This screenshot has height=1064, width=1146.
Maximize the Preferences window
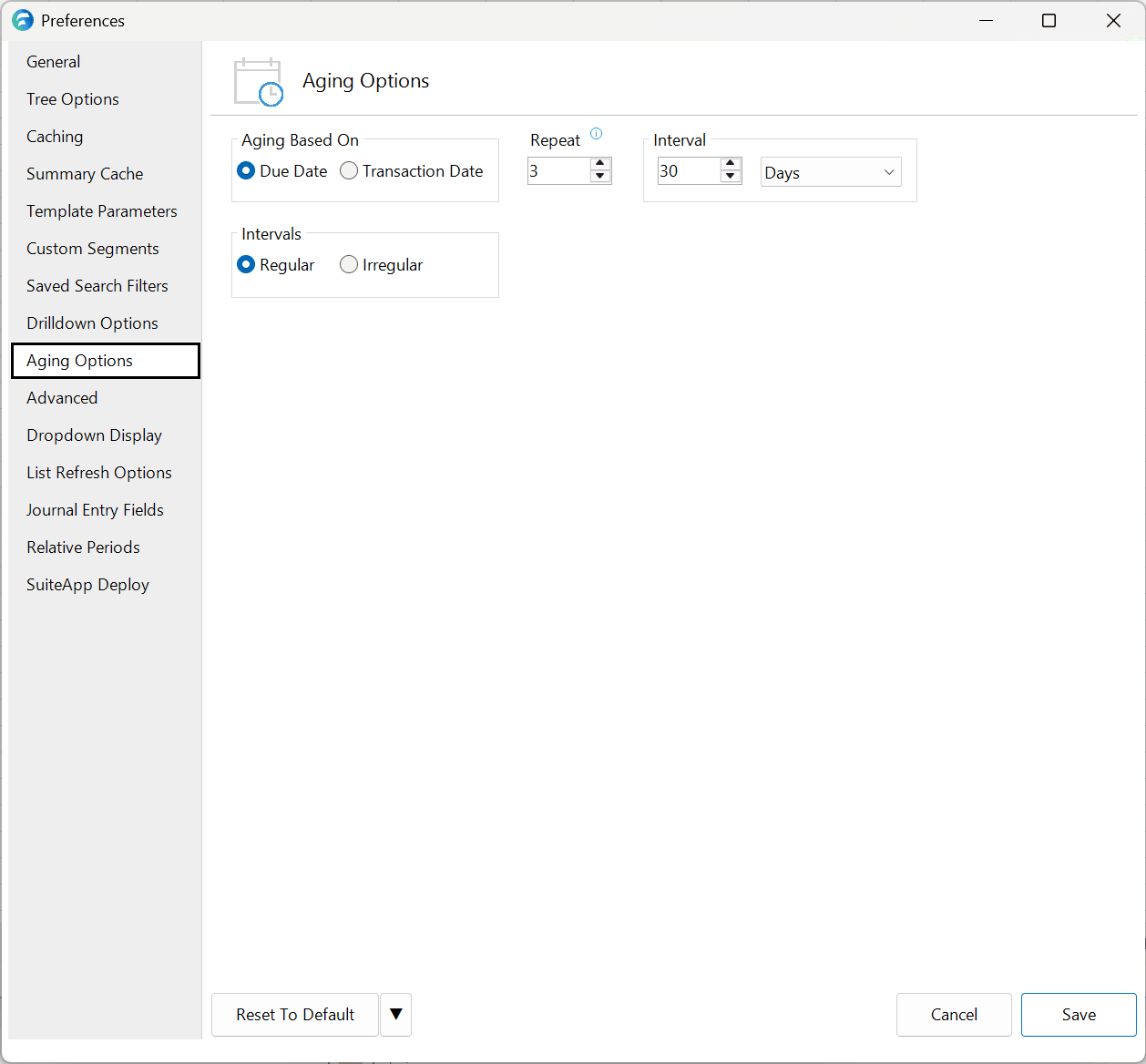pyautogui.click(x=1049, y=20)
